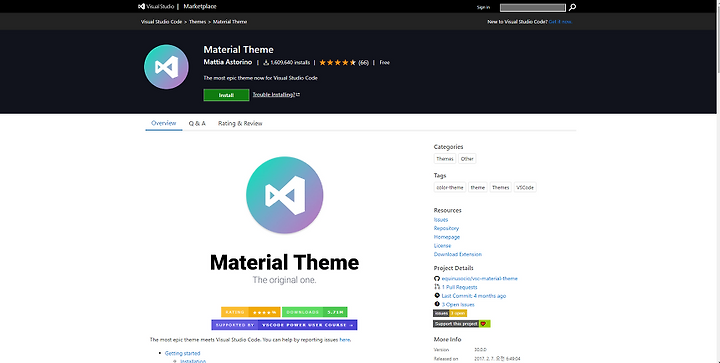The height and width of the screenshot is (363, 720).
Task: Open the License resource link
Action: click(x=442, y=246)
